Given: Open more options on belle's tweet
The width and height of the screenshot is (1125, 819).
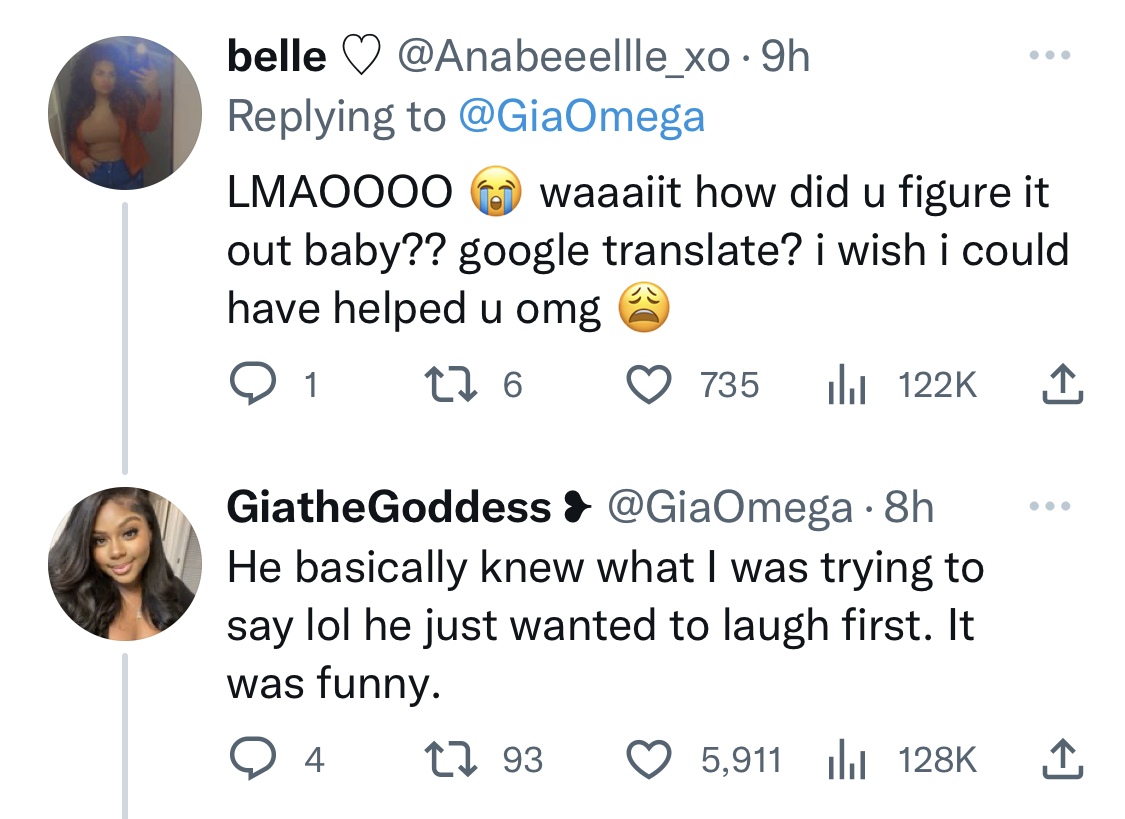Looking at the screenshot, I should pyautogui.click(x=1049, y=55).
